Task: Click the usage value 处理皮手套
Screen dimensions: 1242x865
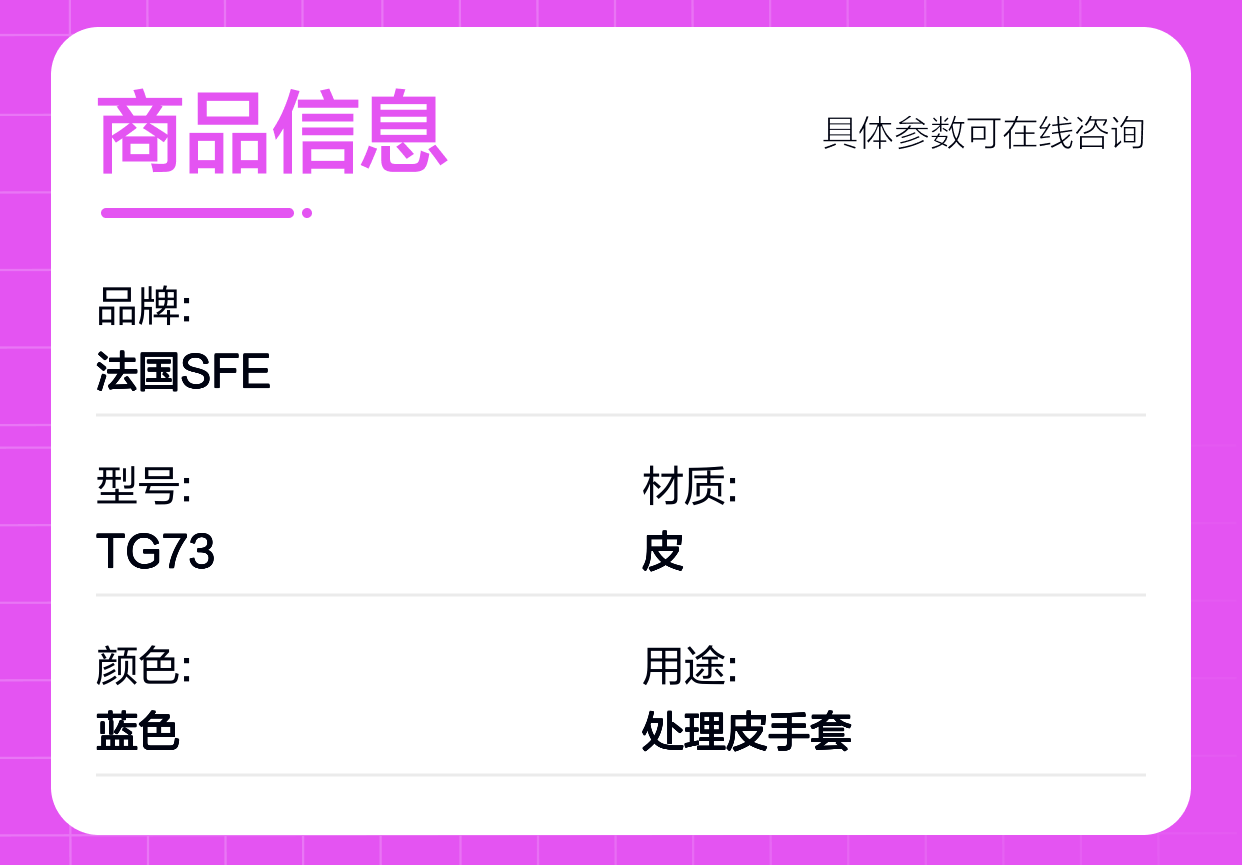Action: pos(746,732)
